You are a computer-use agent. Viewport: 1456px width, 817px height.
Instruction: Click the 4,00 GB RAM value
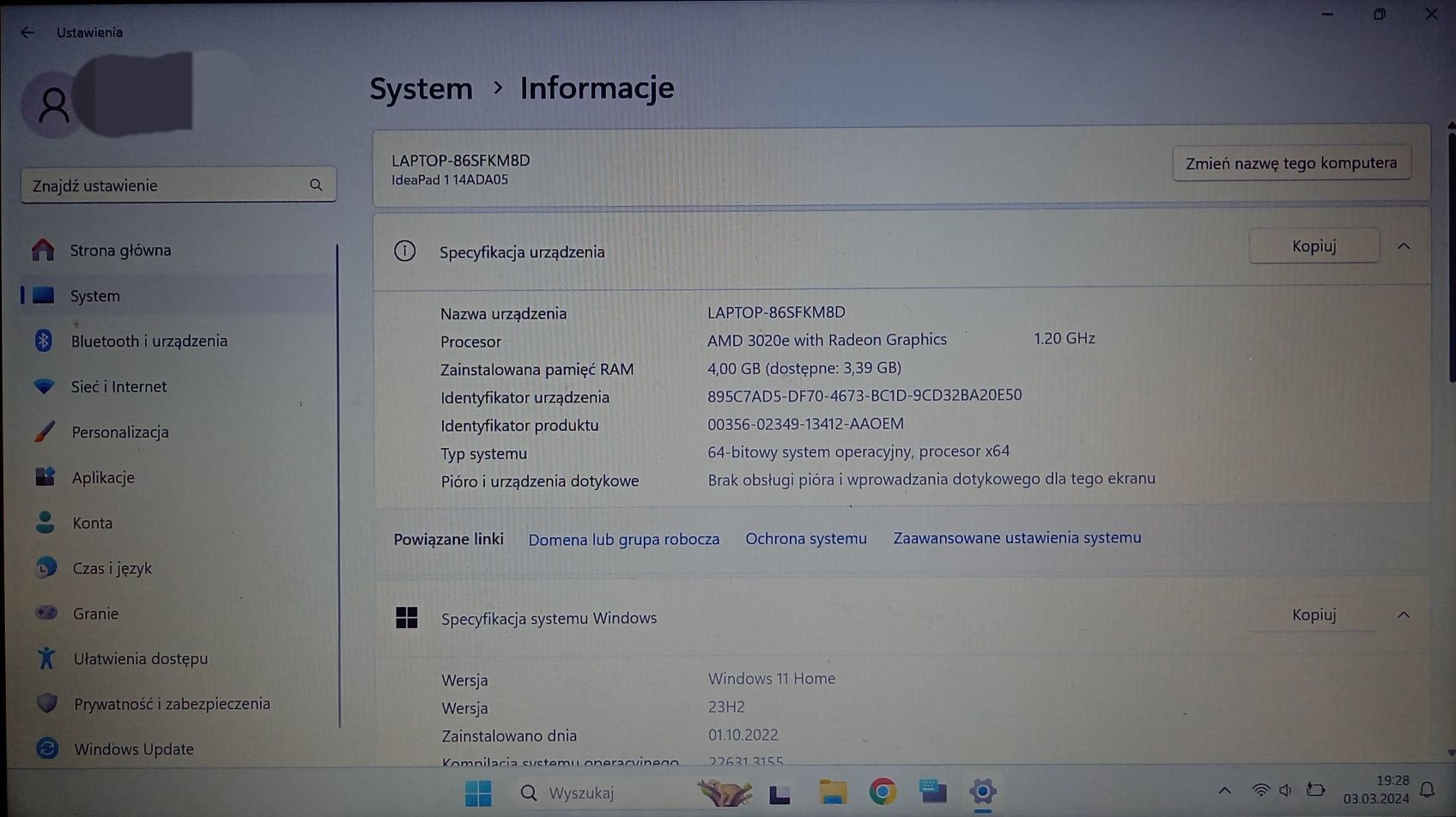click(x=804, y=368)
